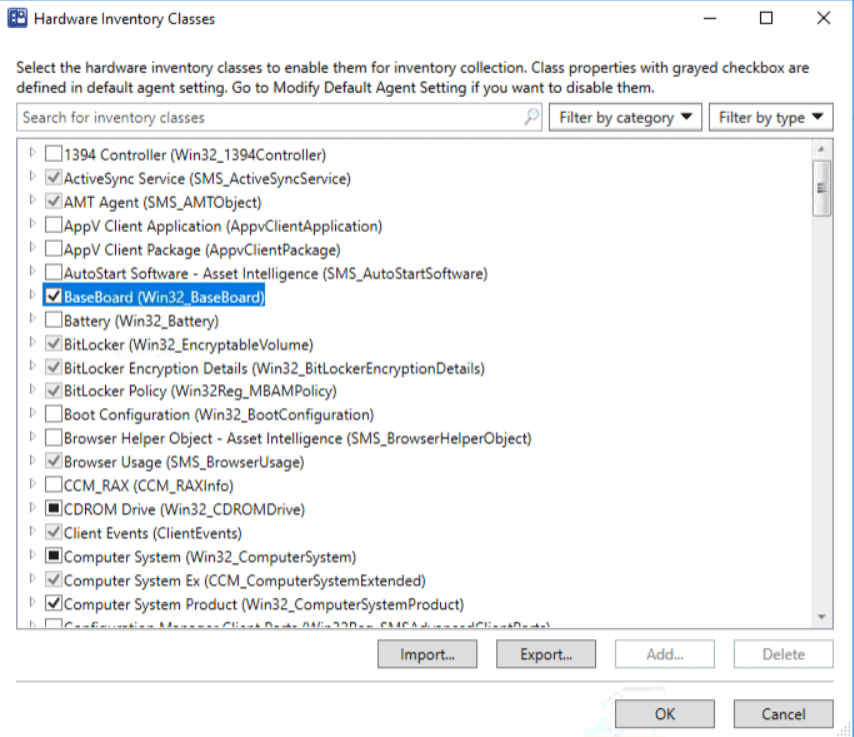
Task: Confirm changes with OK
Action: 664,714
